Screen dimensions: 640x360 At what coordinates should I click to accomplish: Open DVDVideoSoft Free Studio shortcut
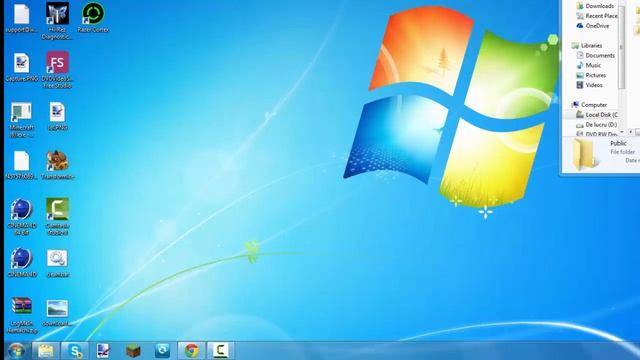57,70
